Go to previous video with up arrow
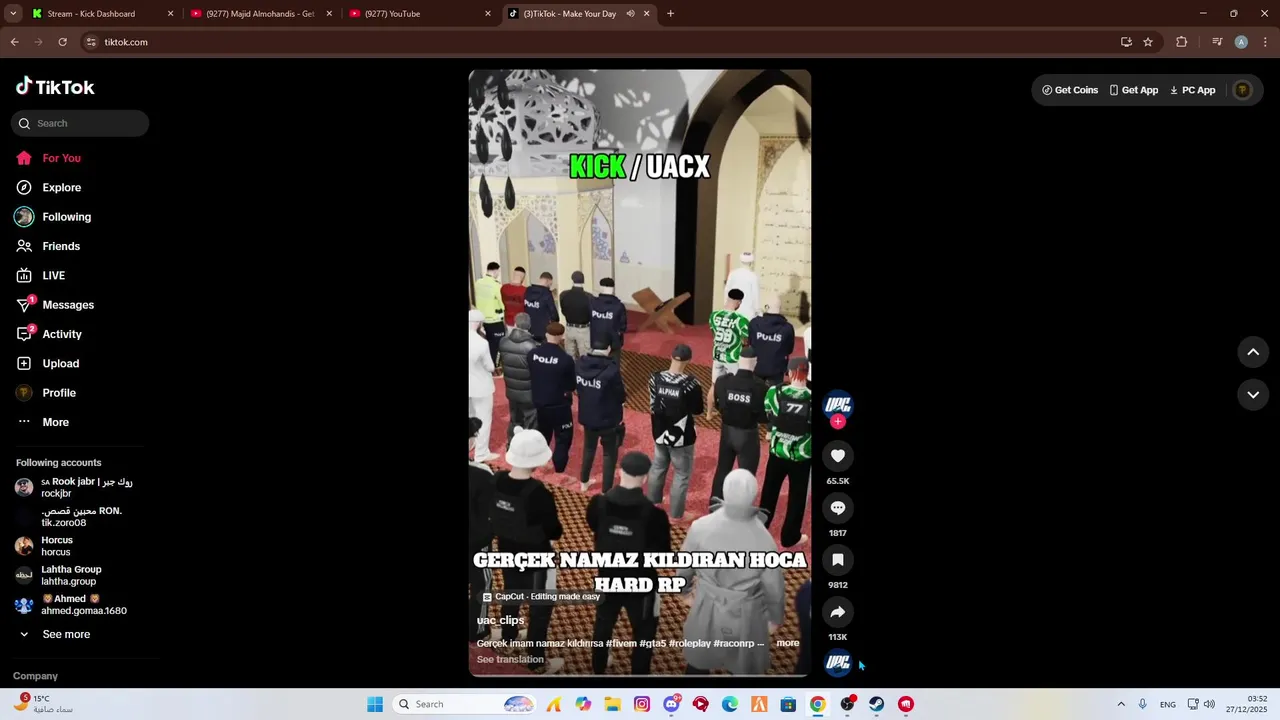Screen dimensions: 1280x720 1253,352
